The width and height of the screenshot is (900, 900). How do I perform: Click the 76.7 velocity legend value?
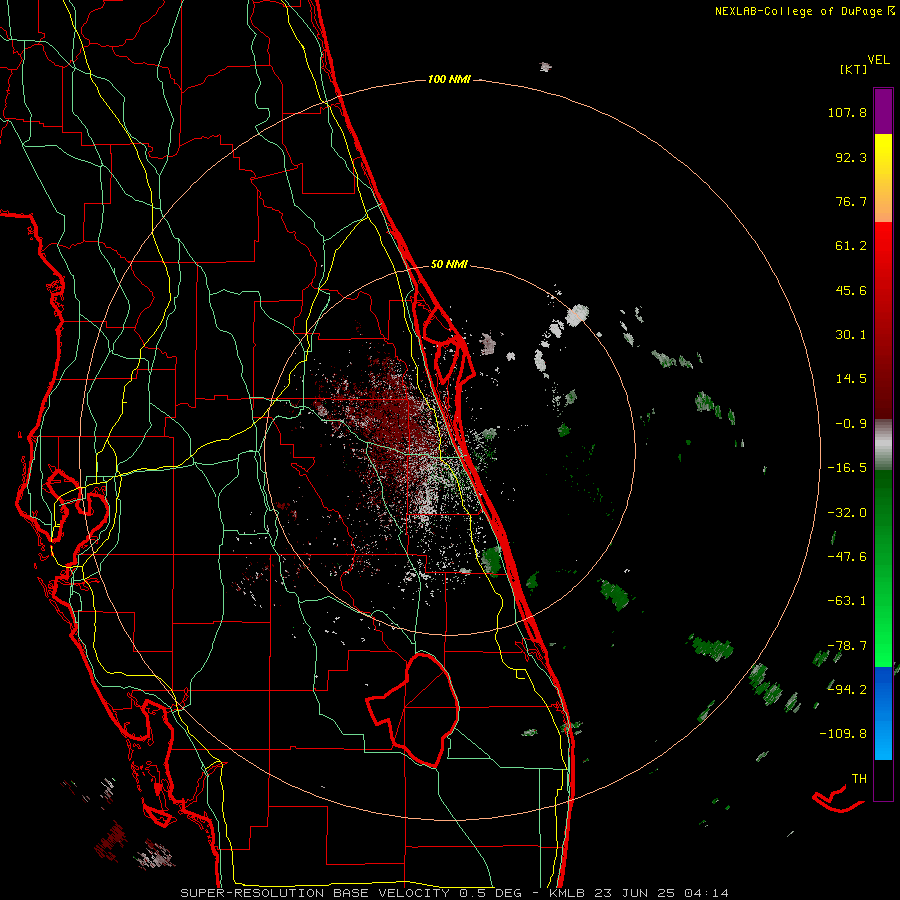[851, 201]
